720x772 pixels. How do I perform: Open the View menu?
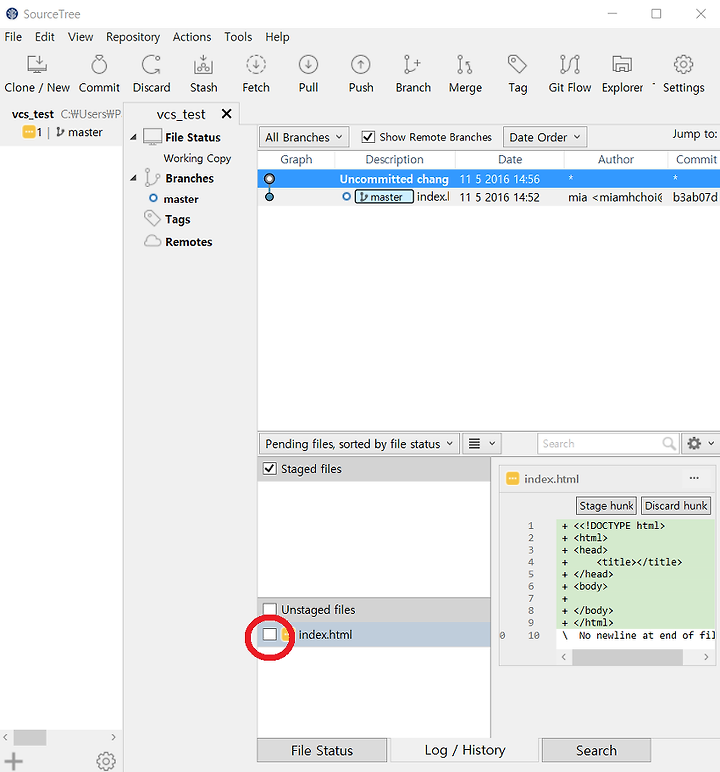pos(80,37)
